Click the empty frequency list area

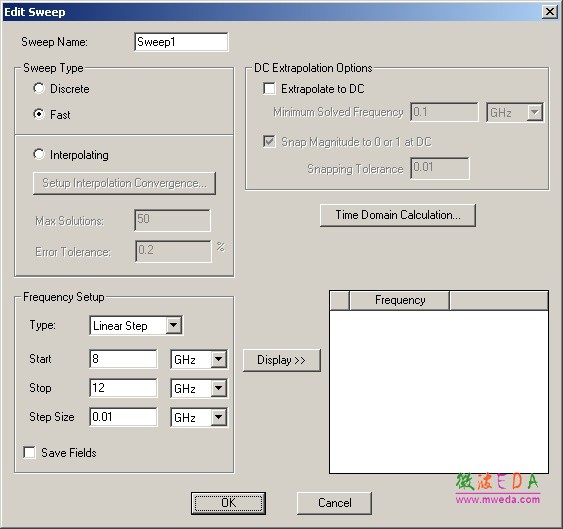pyautogui.click(x=439, y=391)
